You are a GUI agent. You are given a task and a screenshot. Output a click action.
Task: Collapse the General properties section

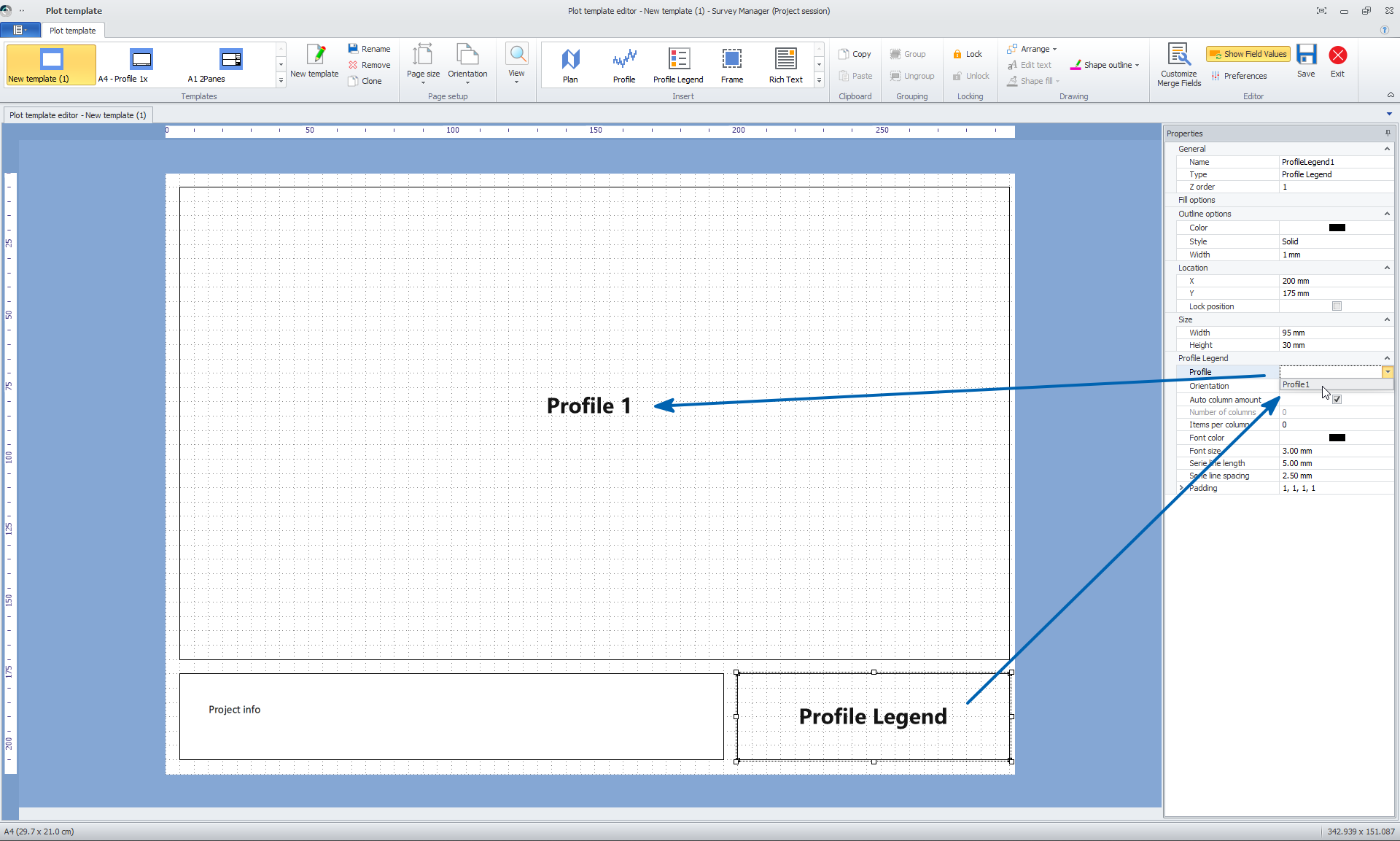[1387, 149]
